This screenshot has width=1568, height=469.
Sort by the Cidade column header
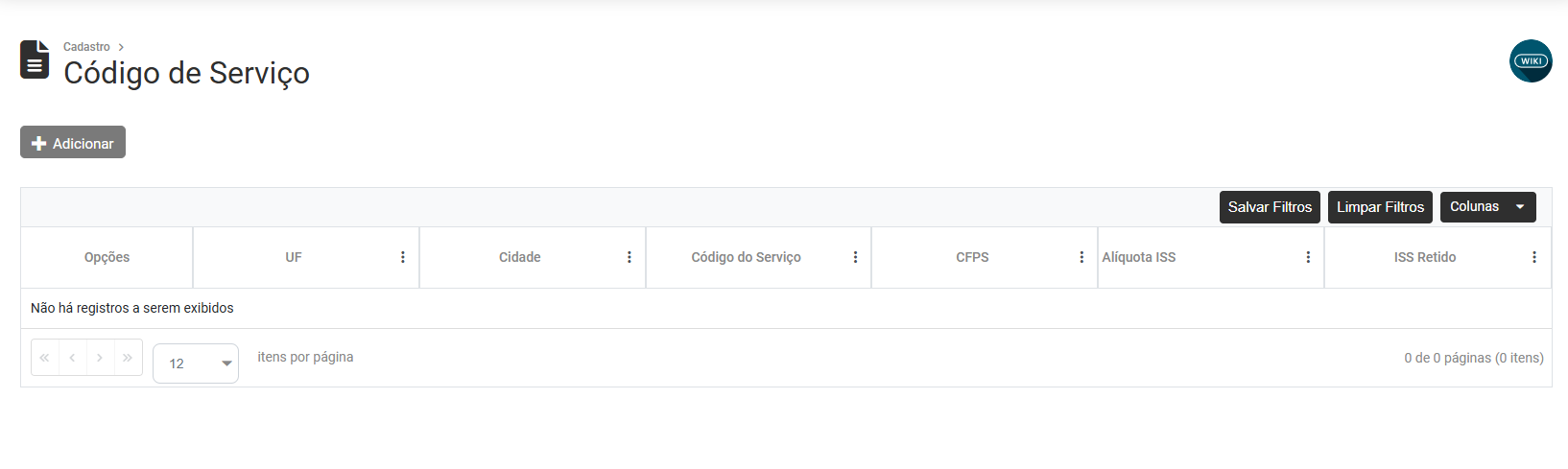point(519,257)
